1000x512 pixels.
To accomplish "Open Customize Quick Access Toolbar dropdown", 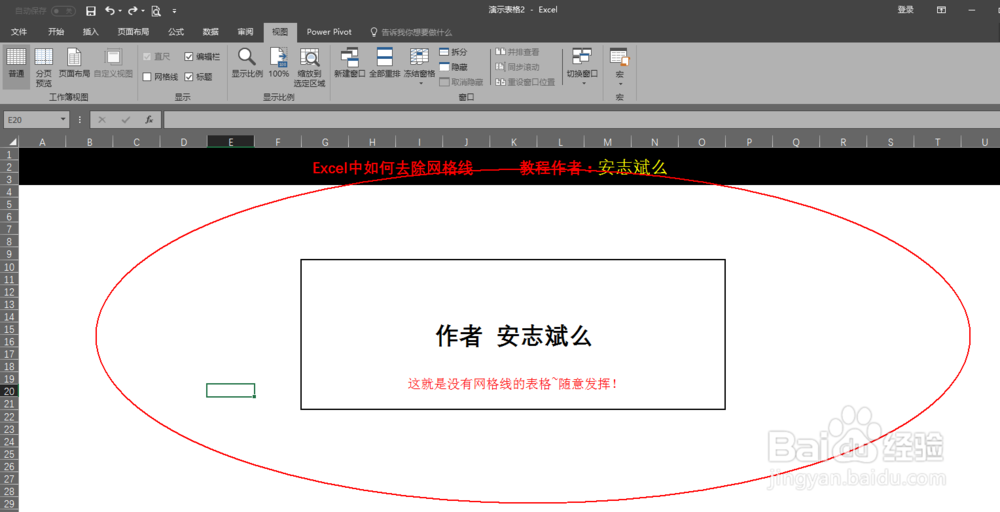I will coord(174,11).
